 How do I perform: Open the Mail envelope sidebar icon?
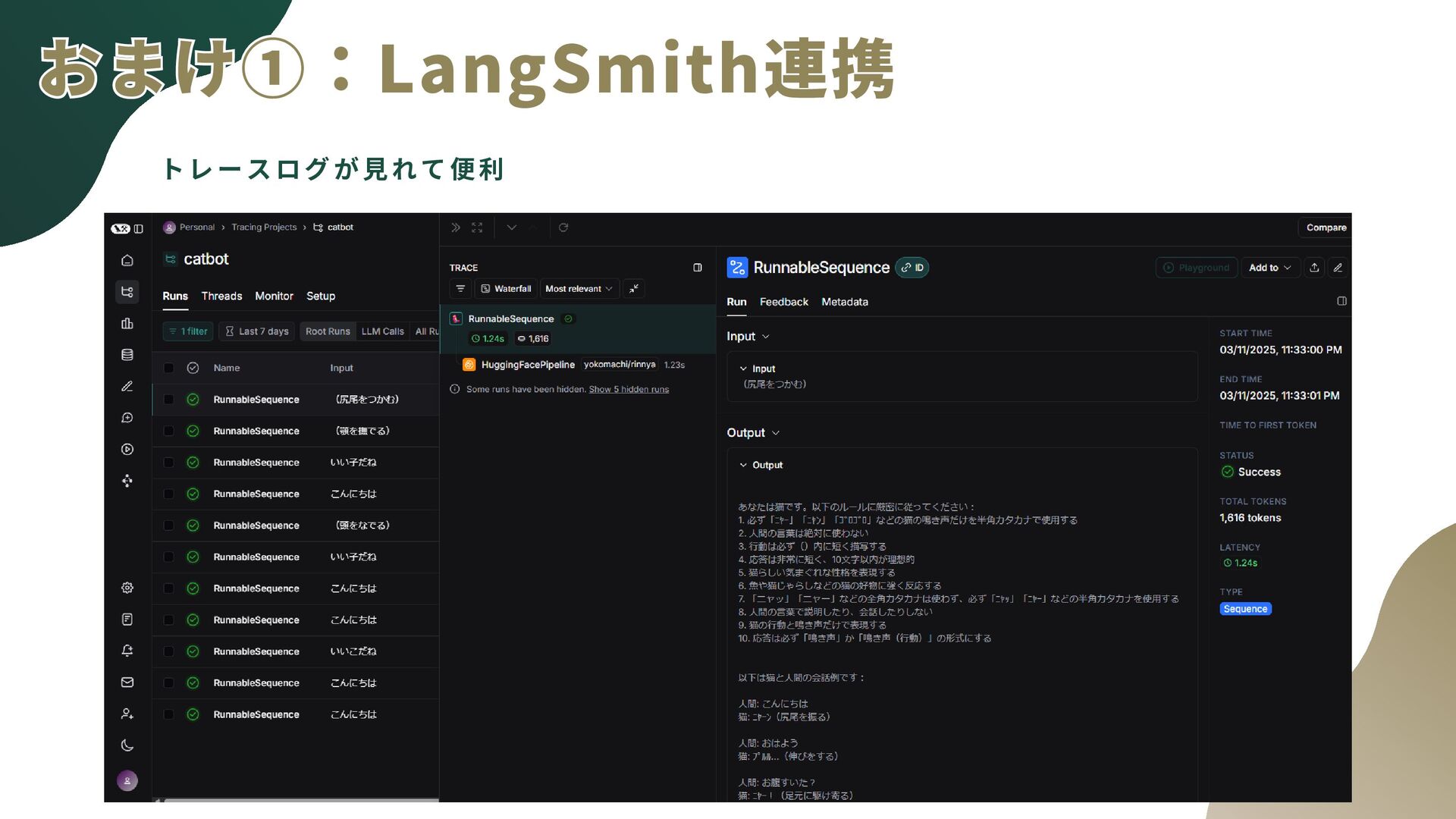click(x=127, y=682)
